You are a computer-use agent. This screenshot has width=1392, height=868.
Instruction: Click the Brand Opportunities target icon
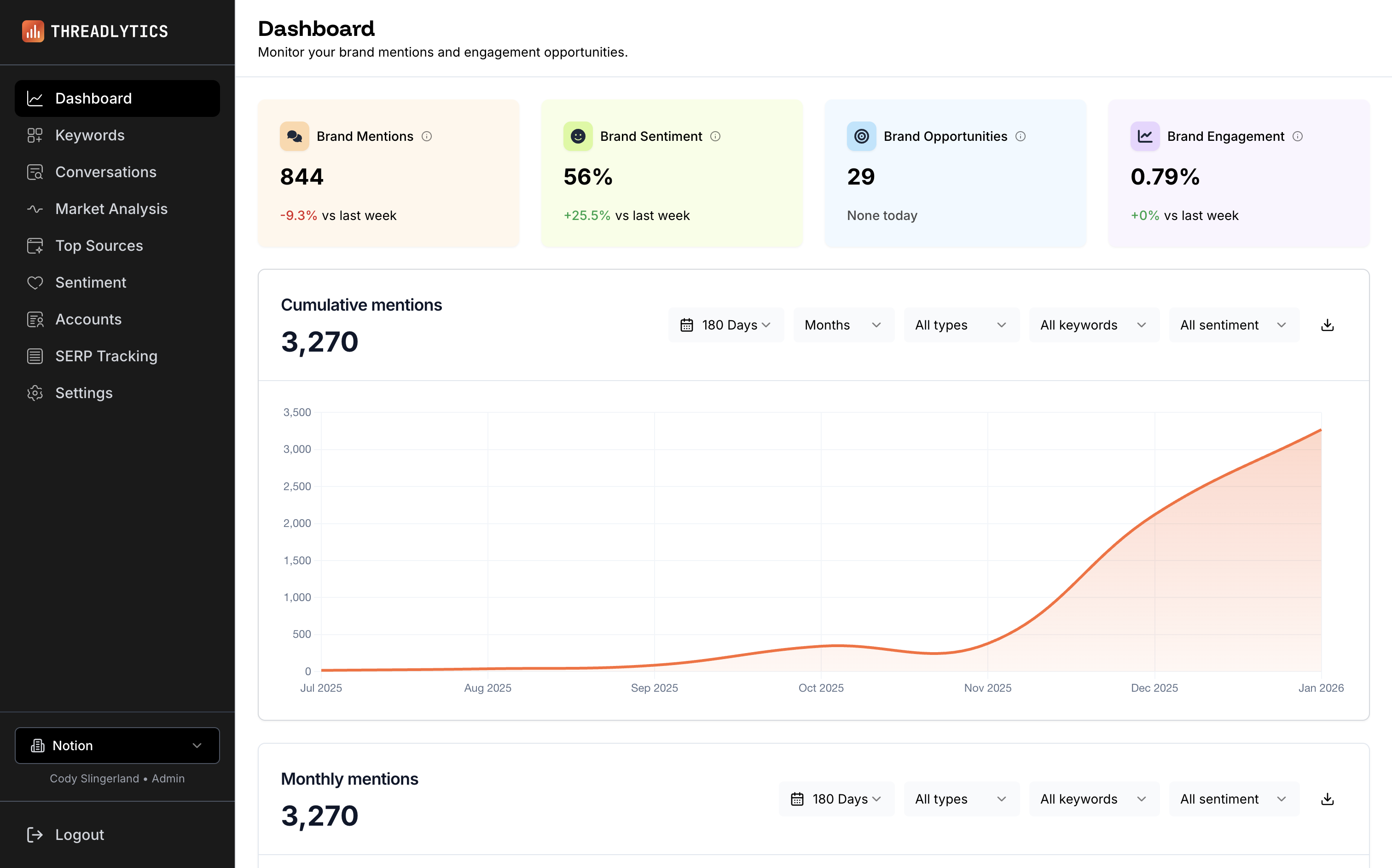point(861,137)
